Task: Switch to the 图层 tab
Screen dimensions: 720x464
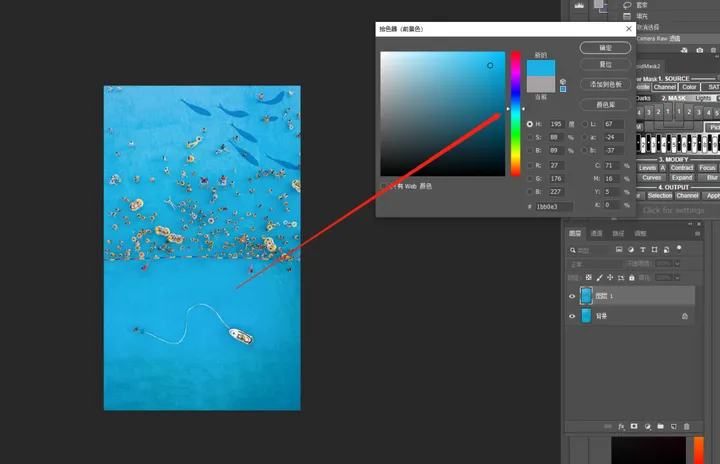Action: point(575,233)
